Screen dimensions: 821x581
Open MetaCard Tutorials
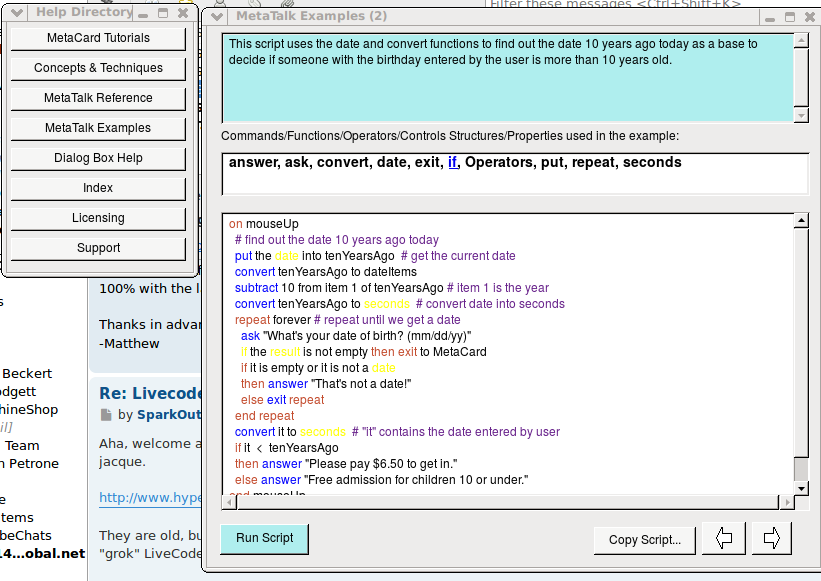click(98, 38)
